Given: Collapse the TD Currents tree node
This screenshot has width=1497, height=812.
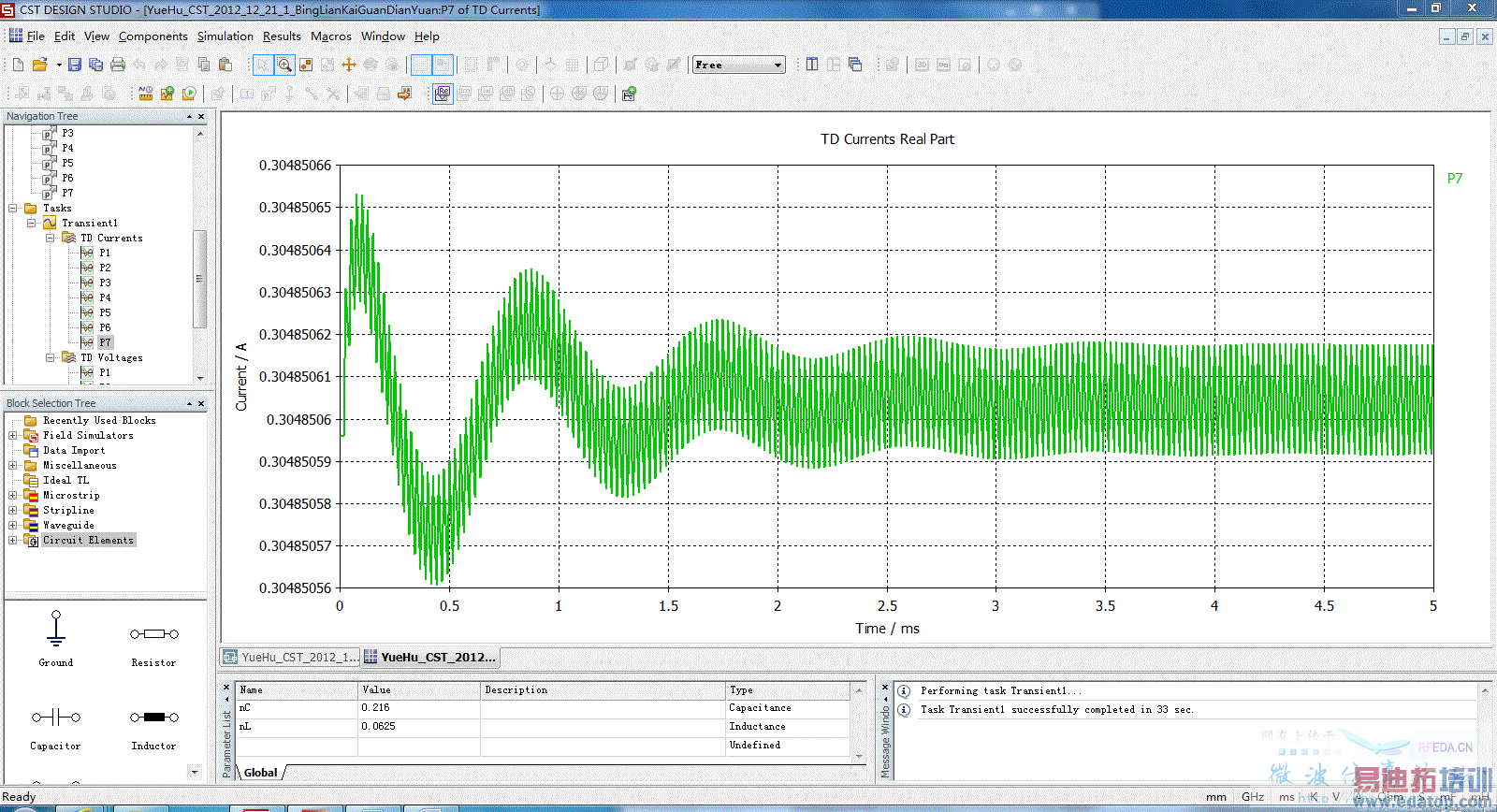Looking at the screenshot, I should [x=51, y=239].
